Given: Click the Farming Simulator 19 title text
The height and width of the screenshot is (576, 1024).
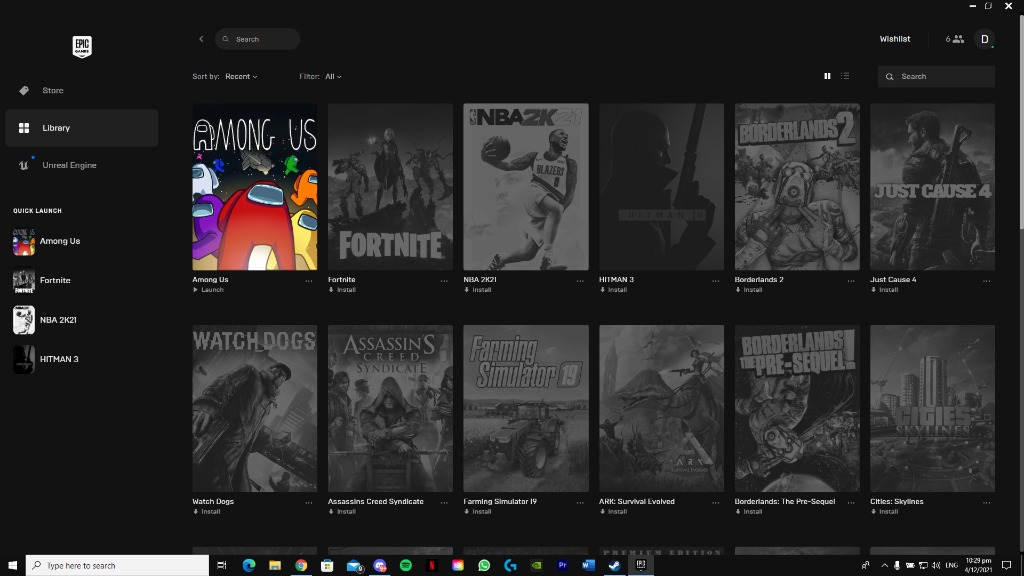Looking at the screenshot, I should tap(500, 502).
